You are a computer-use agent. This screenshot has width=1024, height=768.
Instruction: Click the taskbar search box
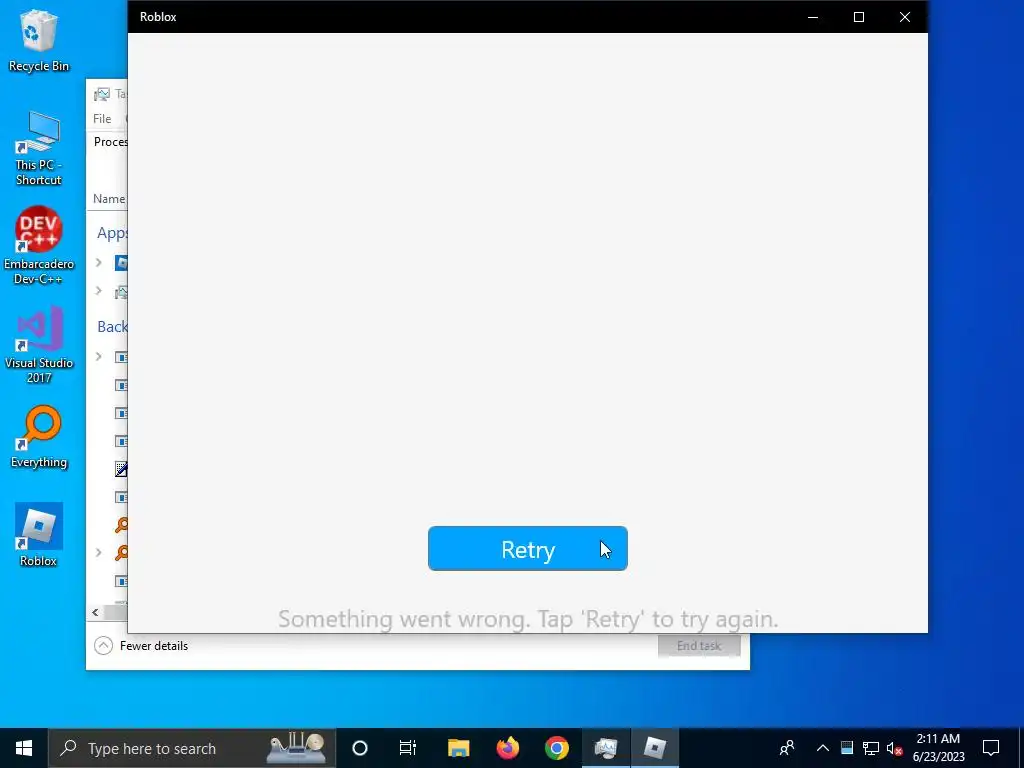tap(191, 748)
